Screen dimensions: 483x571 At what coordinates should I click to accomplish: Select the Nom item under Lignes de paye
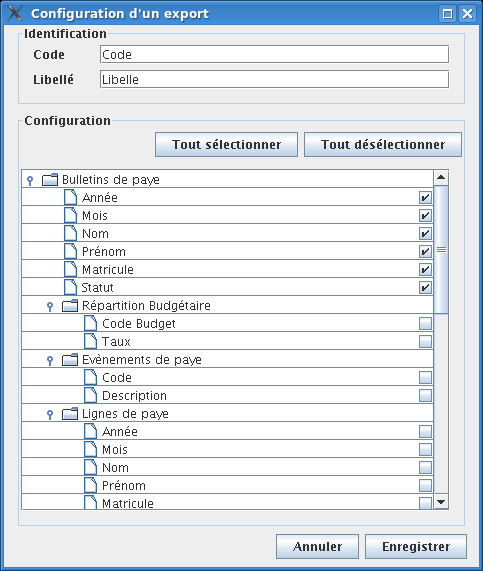pyautogui.click(x=227, y=468)
